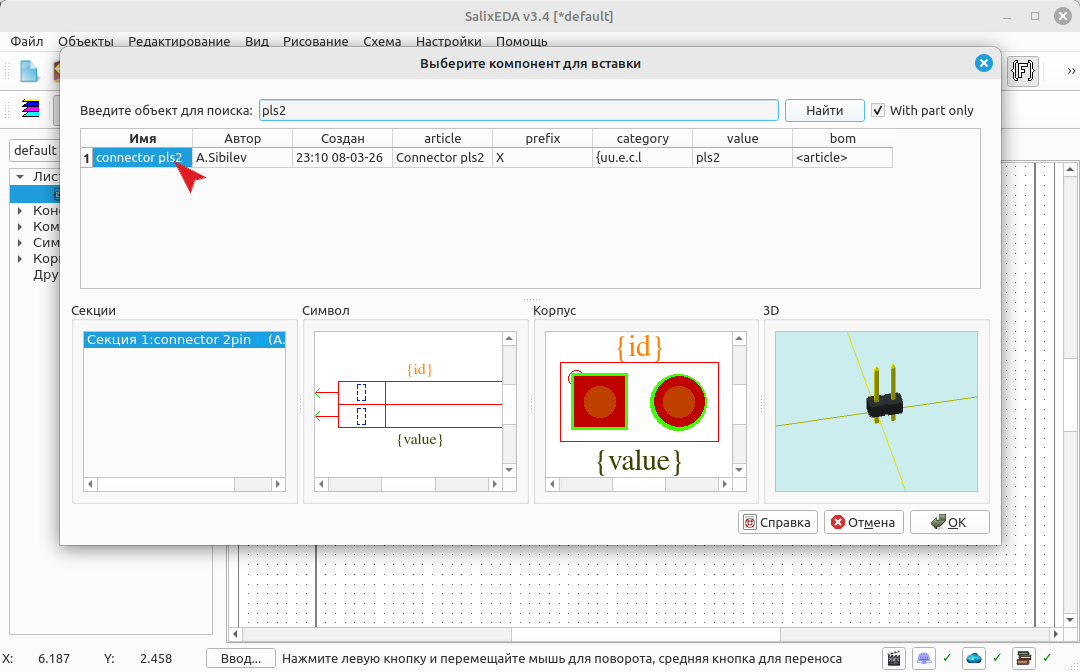Viewport: 1080px width, 672px height.
Task: Open the Файл menu
Action: 27,41
